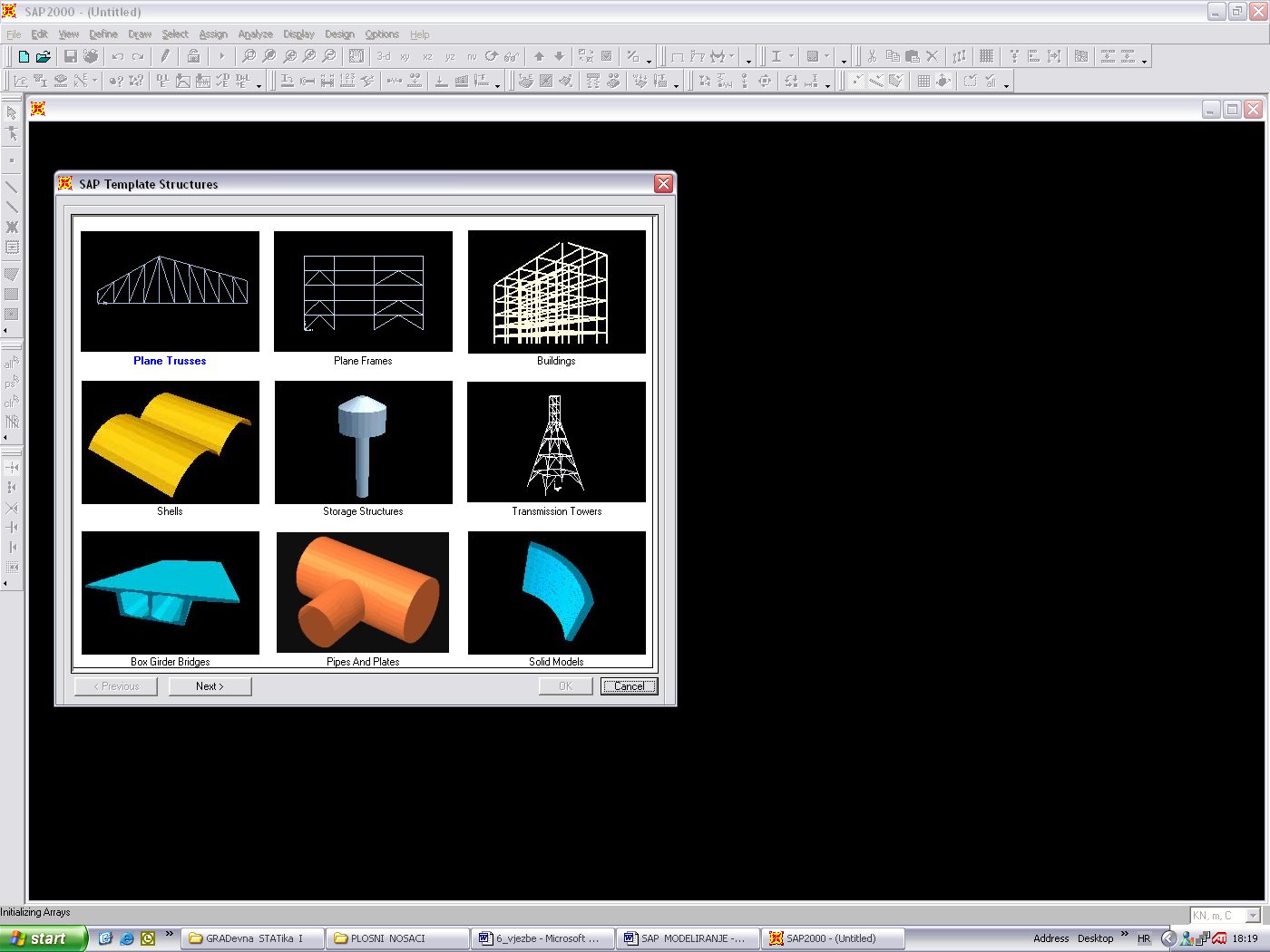
Task: Click the Redo toolbar icon
Action: (x=138, y=56)
